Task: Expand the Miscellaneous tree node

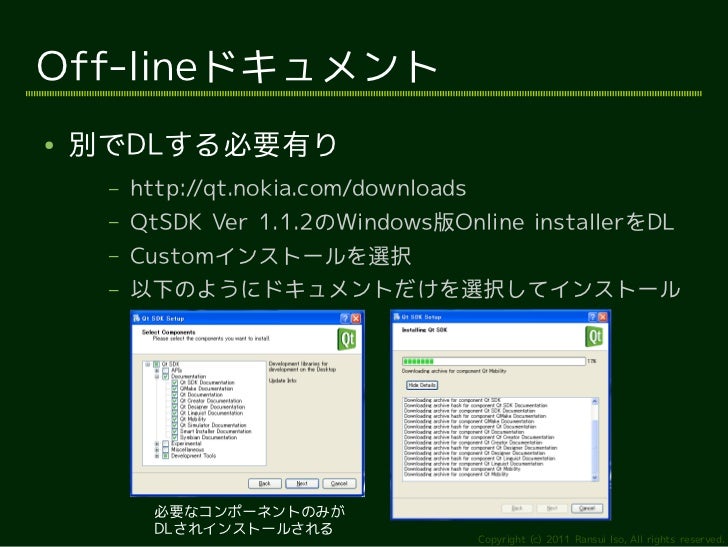Action: [156, 449]
